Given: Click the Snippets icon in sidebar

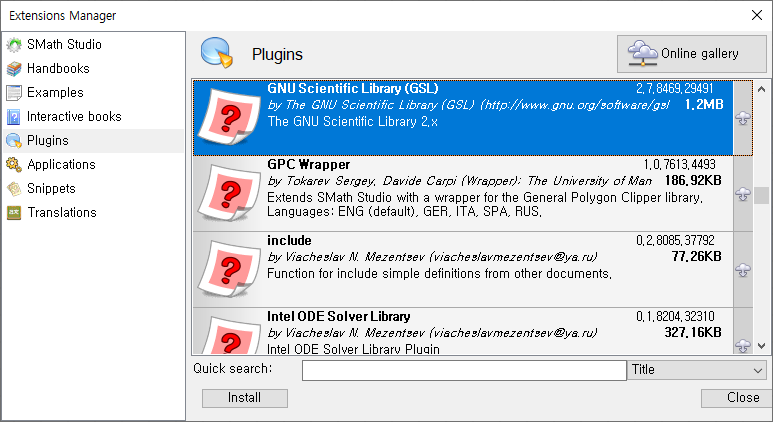Looking at the screenshot, I should click(x=14, y=189).
